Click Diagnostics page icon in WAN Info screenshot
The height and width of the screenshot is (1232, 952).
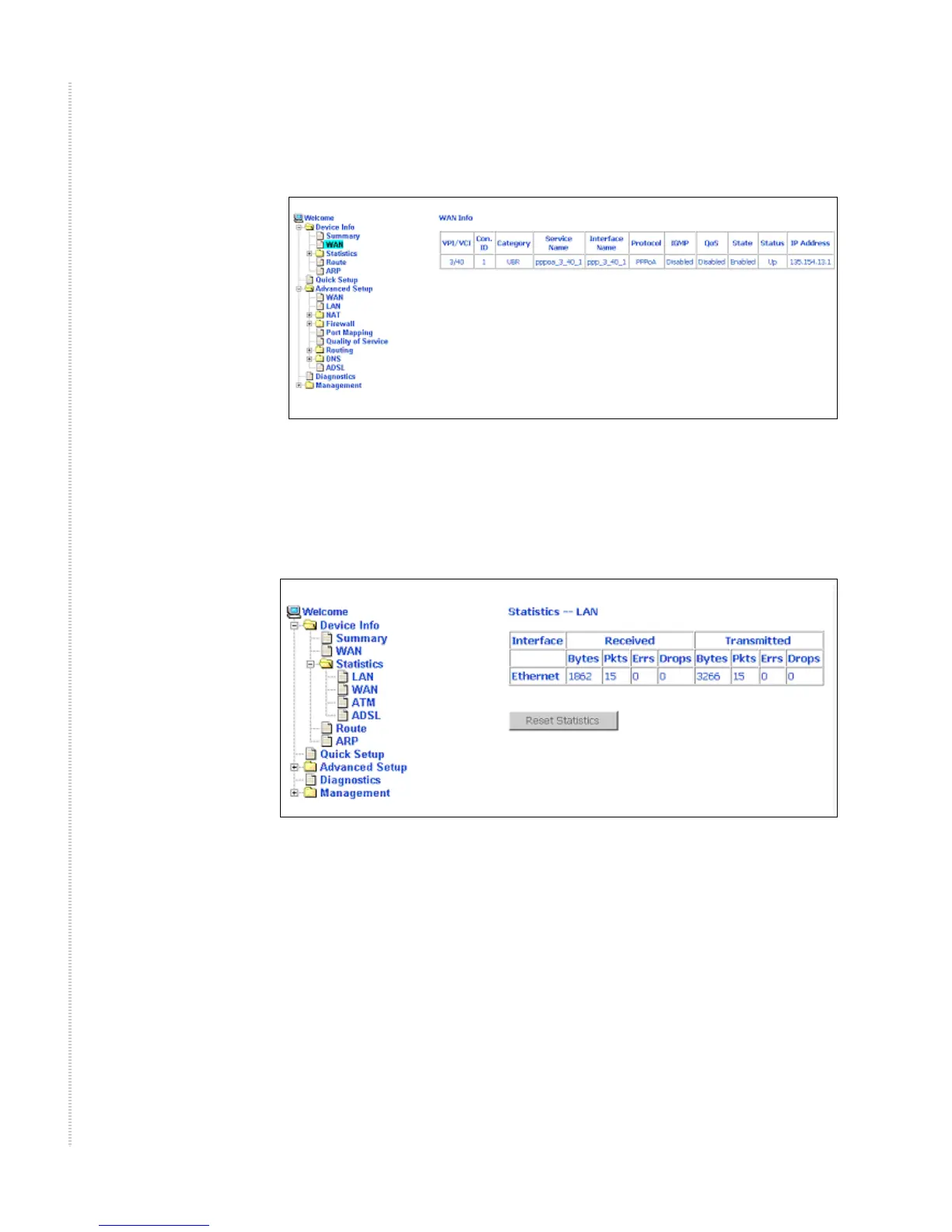tap(310, 376)
